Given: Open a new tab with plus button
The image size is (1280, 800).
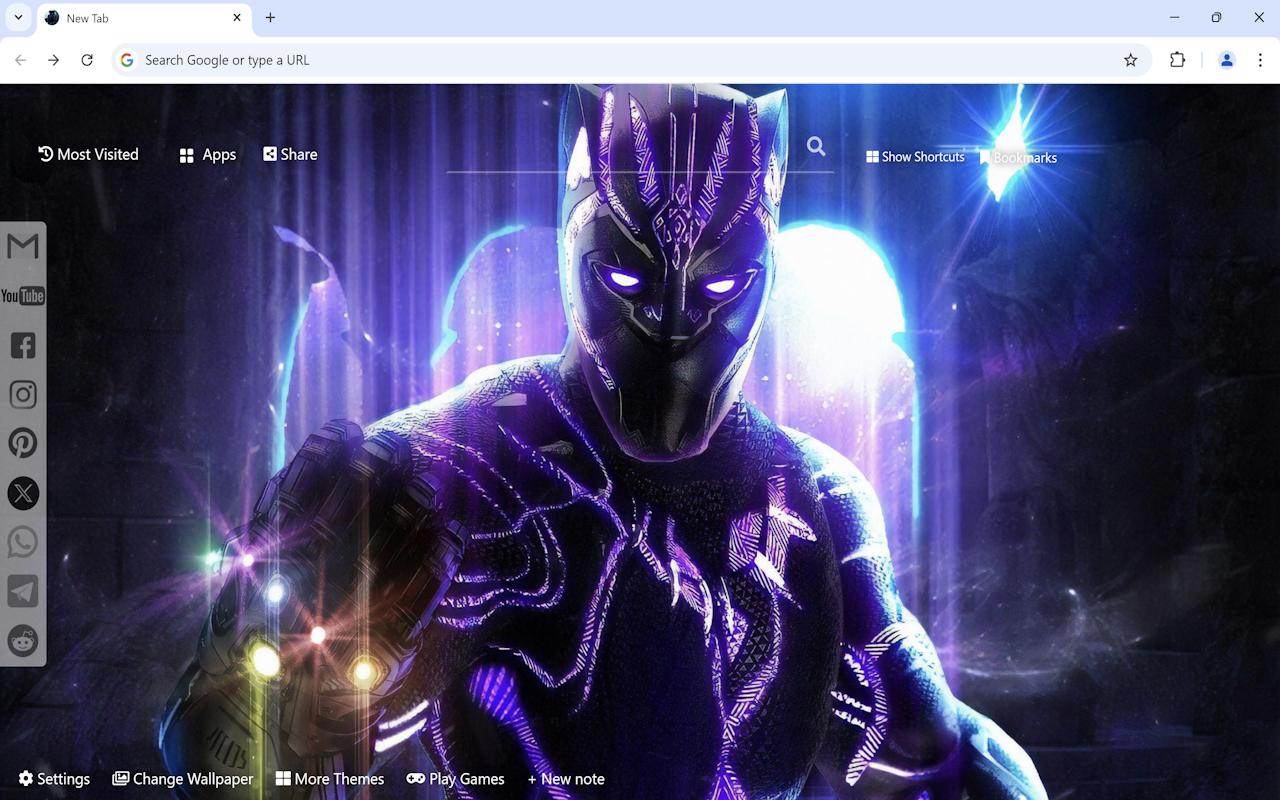Looking at the screenshot, I should tap(270, 18).
